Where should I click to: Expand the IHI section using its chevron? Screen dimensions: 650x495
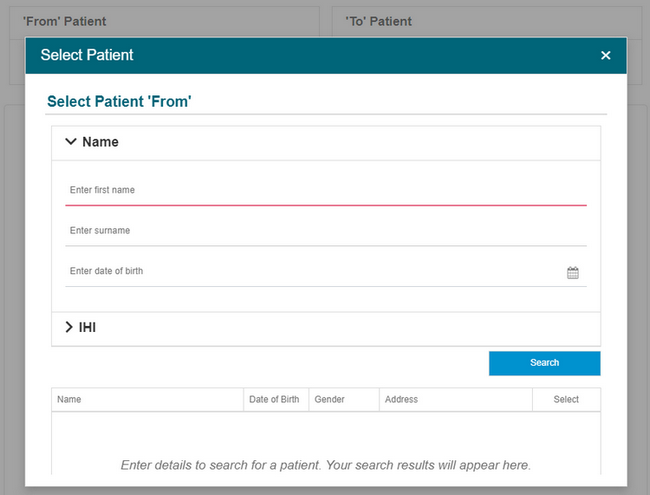(69, 327)
